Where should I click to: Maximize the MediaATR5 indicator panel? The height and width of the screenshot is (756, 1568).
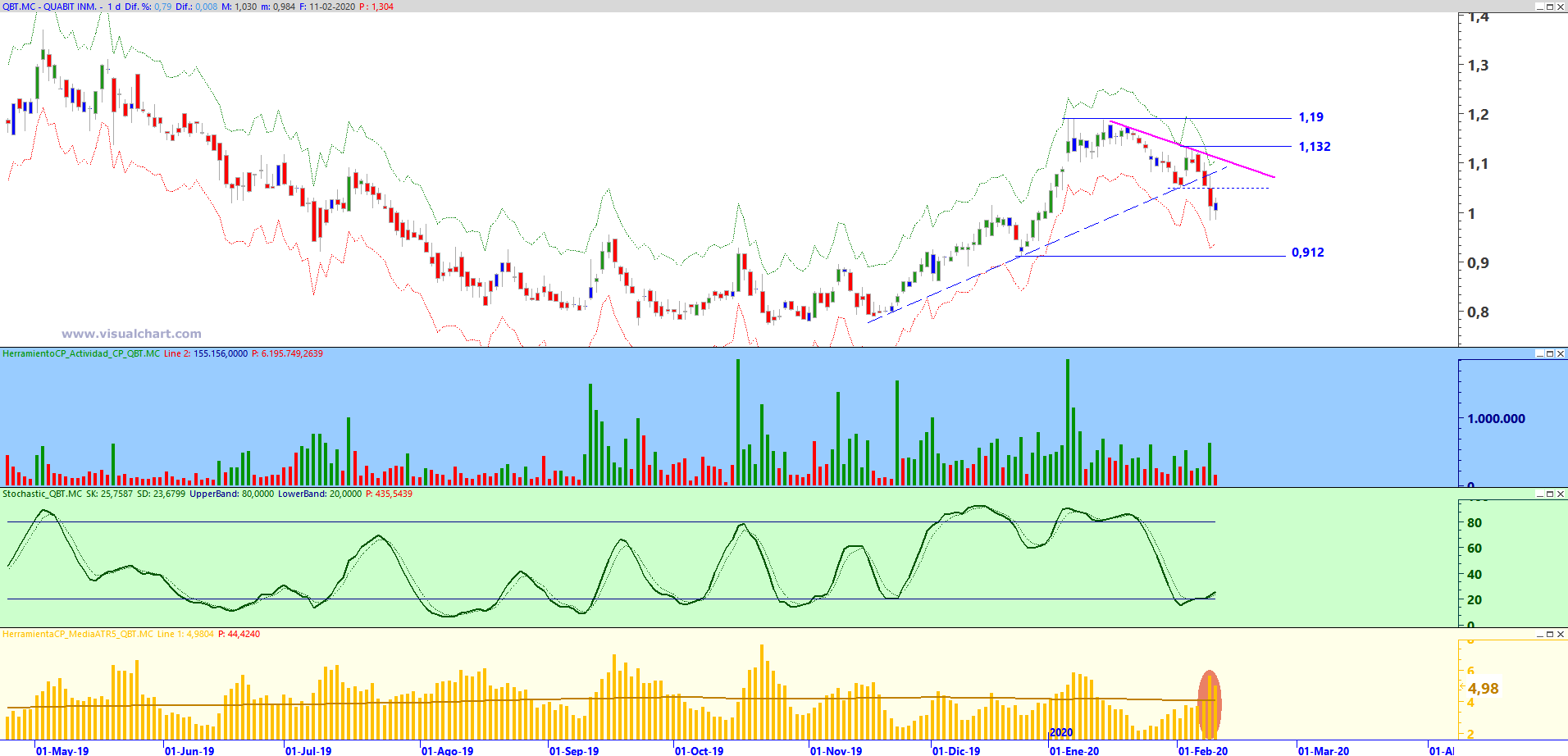click(x=1550, y=634)
